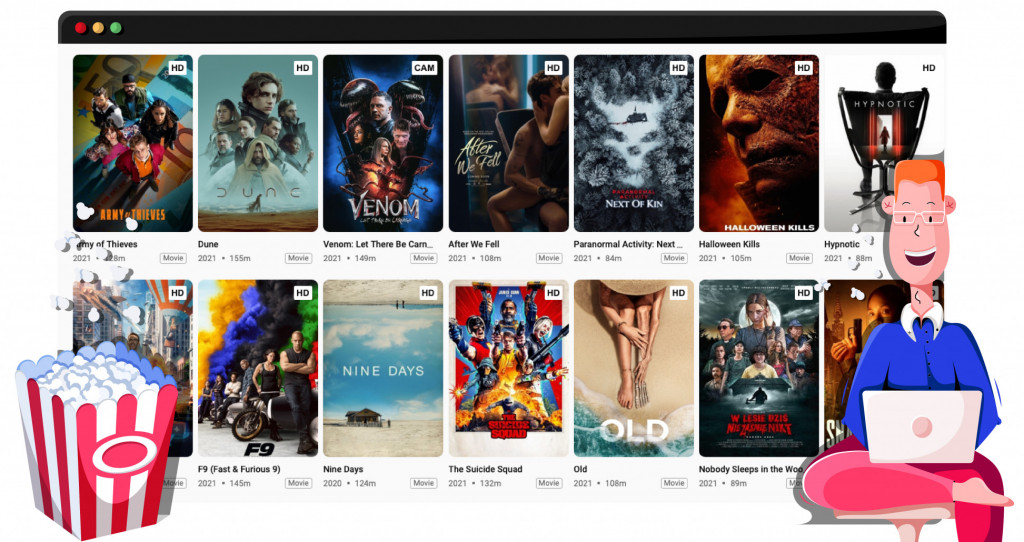The height and width of the screenshot is (542, 1024).
Task: Open the Hypnotic title link
Action: [842, 244]
